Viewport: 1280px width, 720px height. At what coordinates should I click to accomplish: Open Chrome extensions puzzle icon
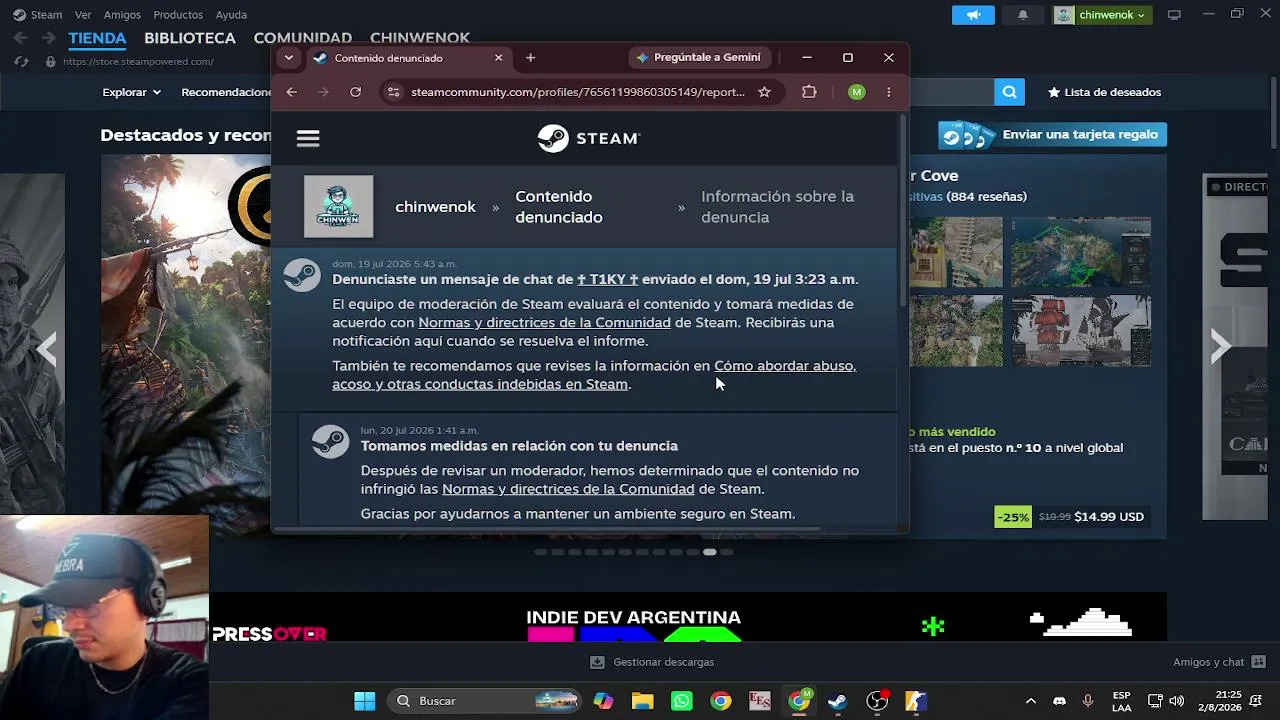809,92
